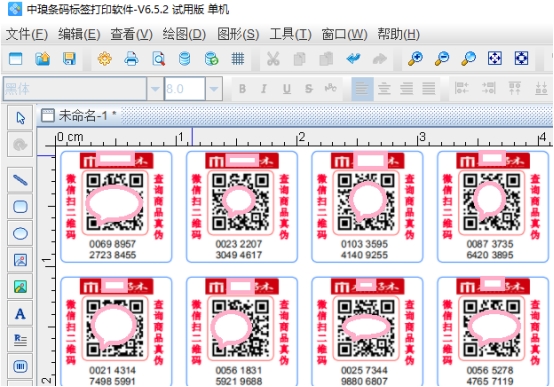Select the rich text tool
Screen dimensions: 554x387
[x=20, y=340]
